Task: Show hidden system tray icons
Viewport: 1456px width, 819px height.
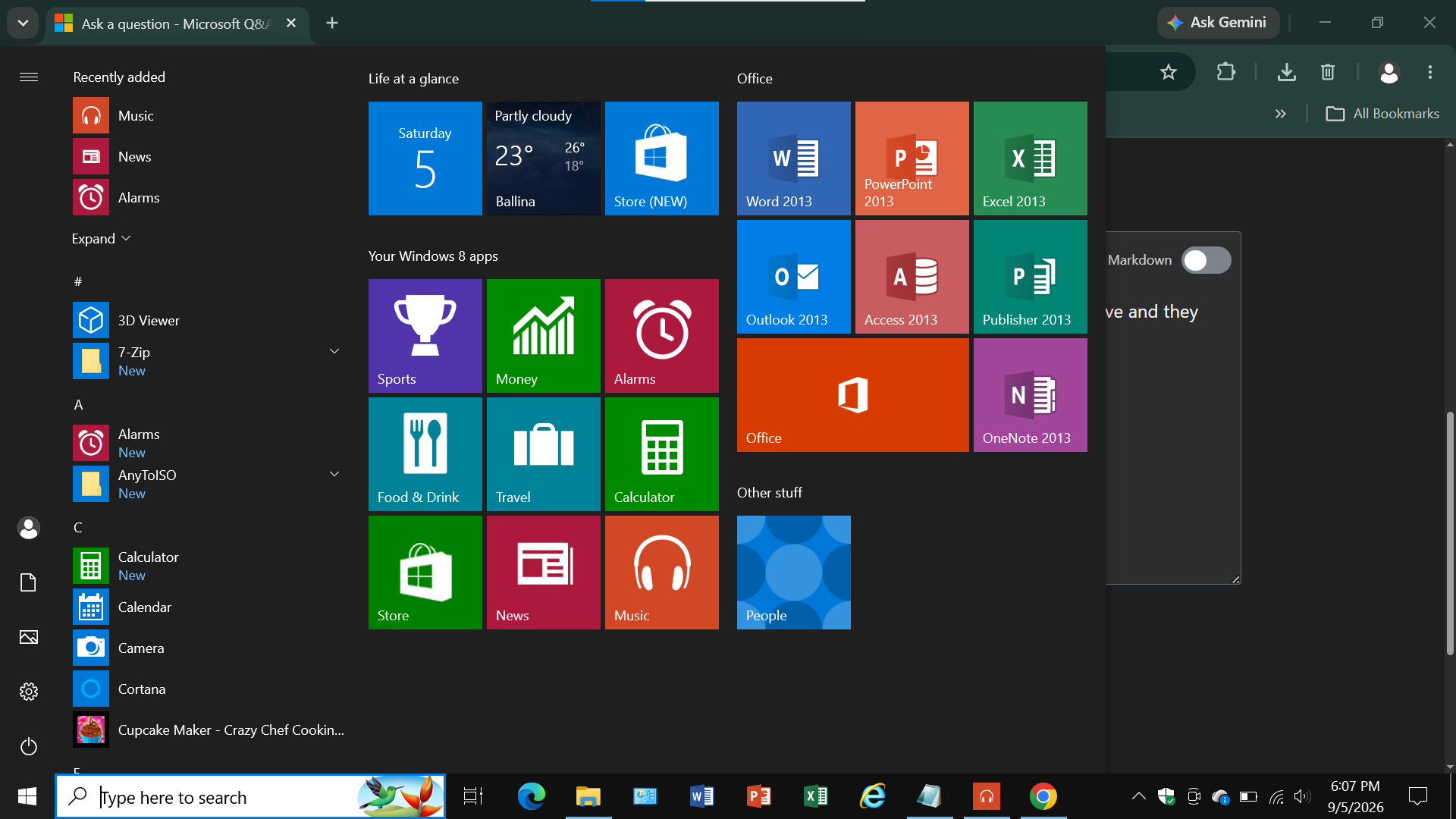Action: pos(1138,795)
